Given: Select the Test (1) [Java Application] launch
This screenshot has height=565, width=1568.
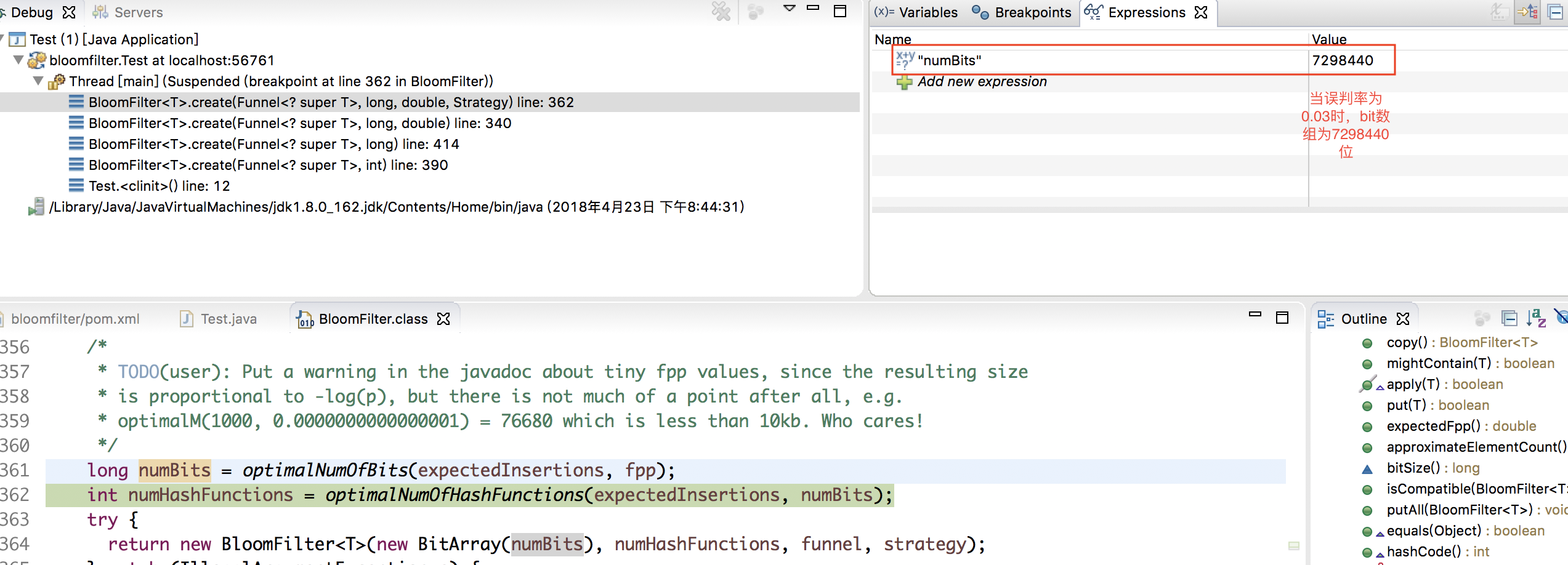Looking at the screenshot, I should click(x=114, y=39).
